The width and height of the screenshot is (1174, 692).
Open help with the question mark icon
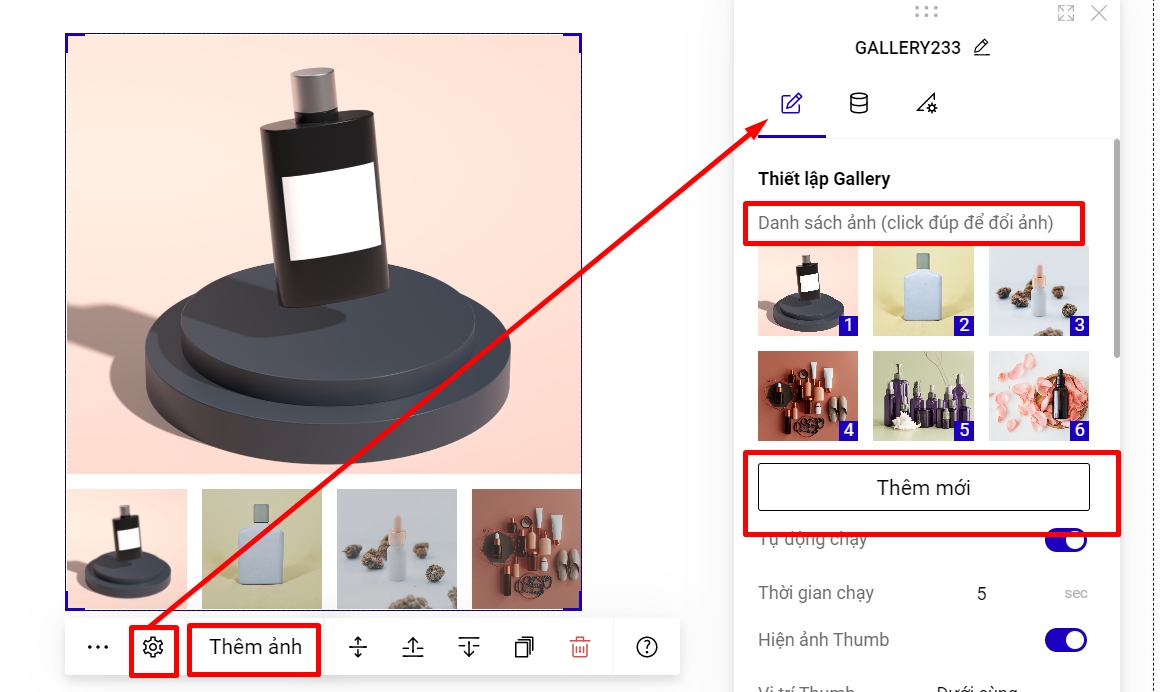click(x=647, y=647)
